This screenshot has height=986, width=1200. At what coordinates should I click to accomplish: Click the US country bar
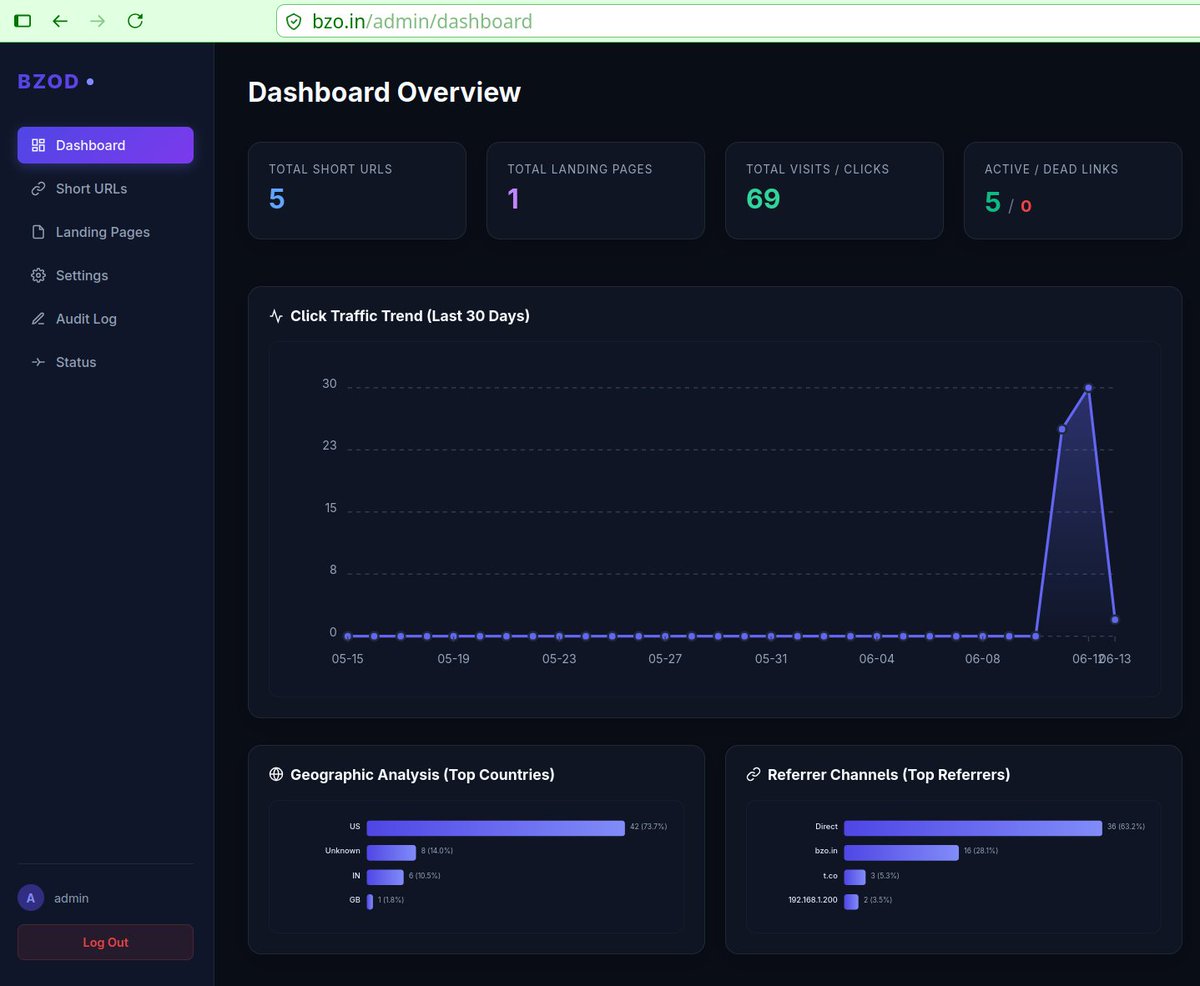tap(495, 827)
